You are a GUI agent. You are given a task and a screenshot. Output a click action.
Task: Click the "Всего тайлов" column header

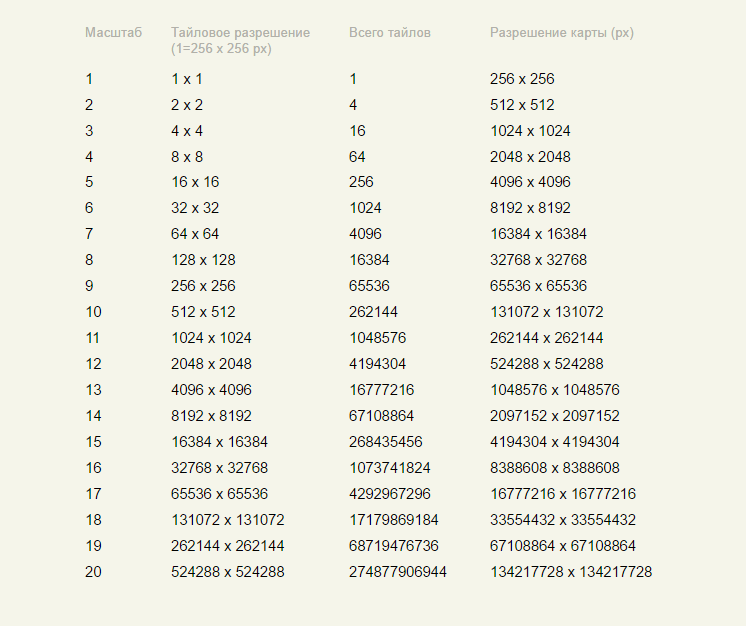coord(390,33)
